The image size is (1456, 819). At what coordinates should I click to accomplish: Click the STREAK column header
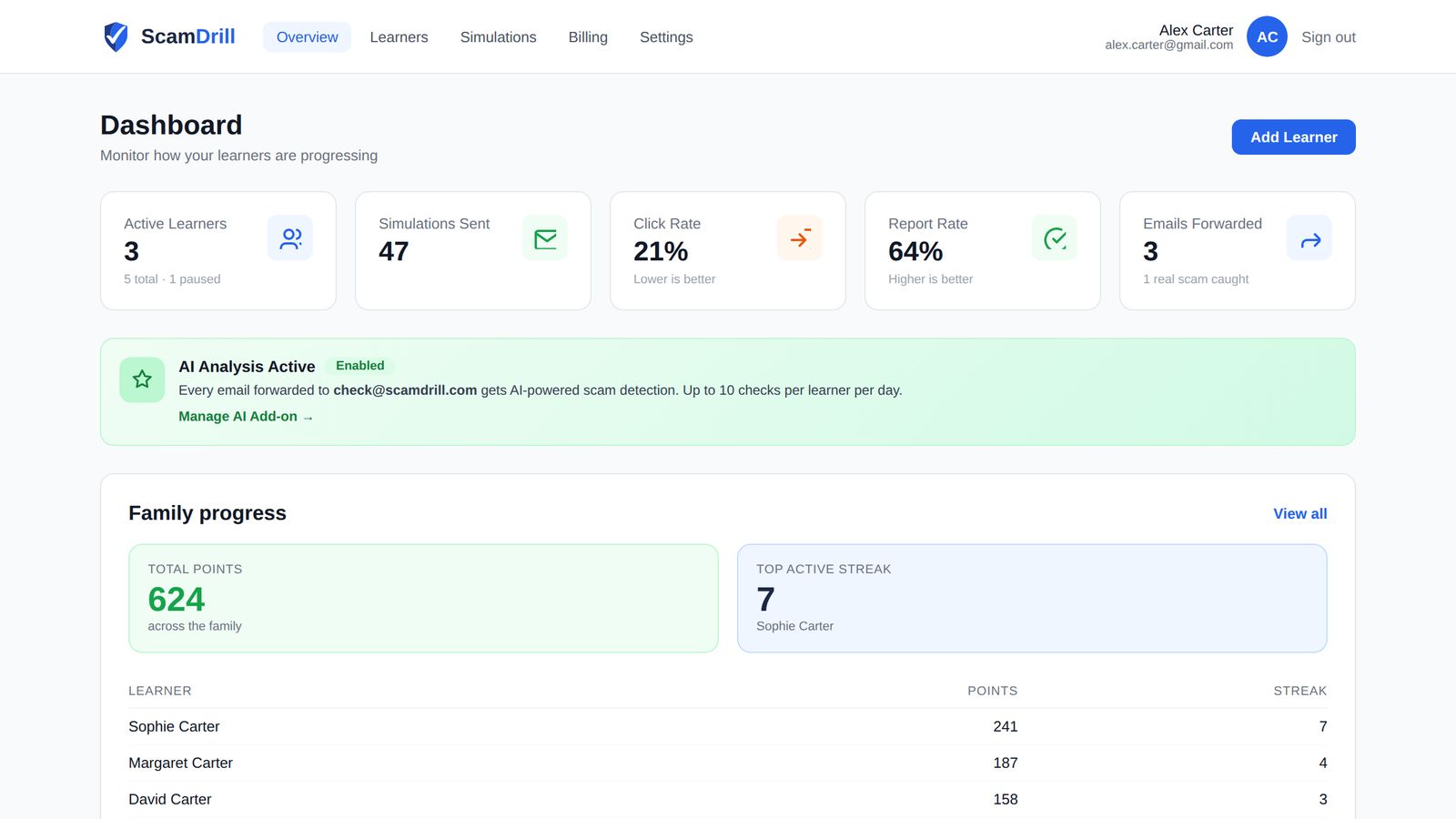click(1299, 691)
